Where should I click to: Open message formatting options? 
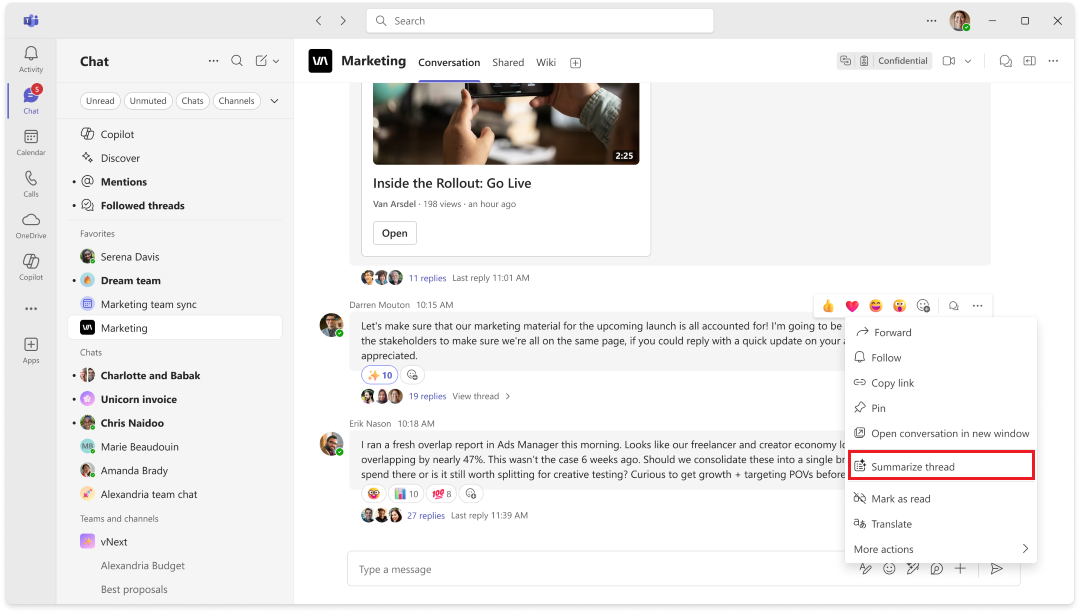[866, 568]
